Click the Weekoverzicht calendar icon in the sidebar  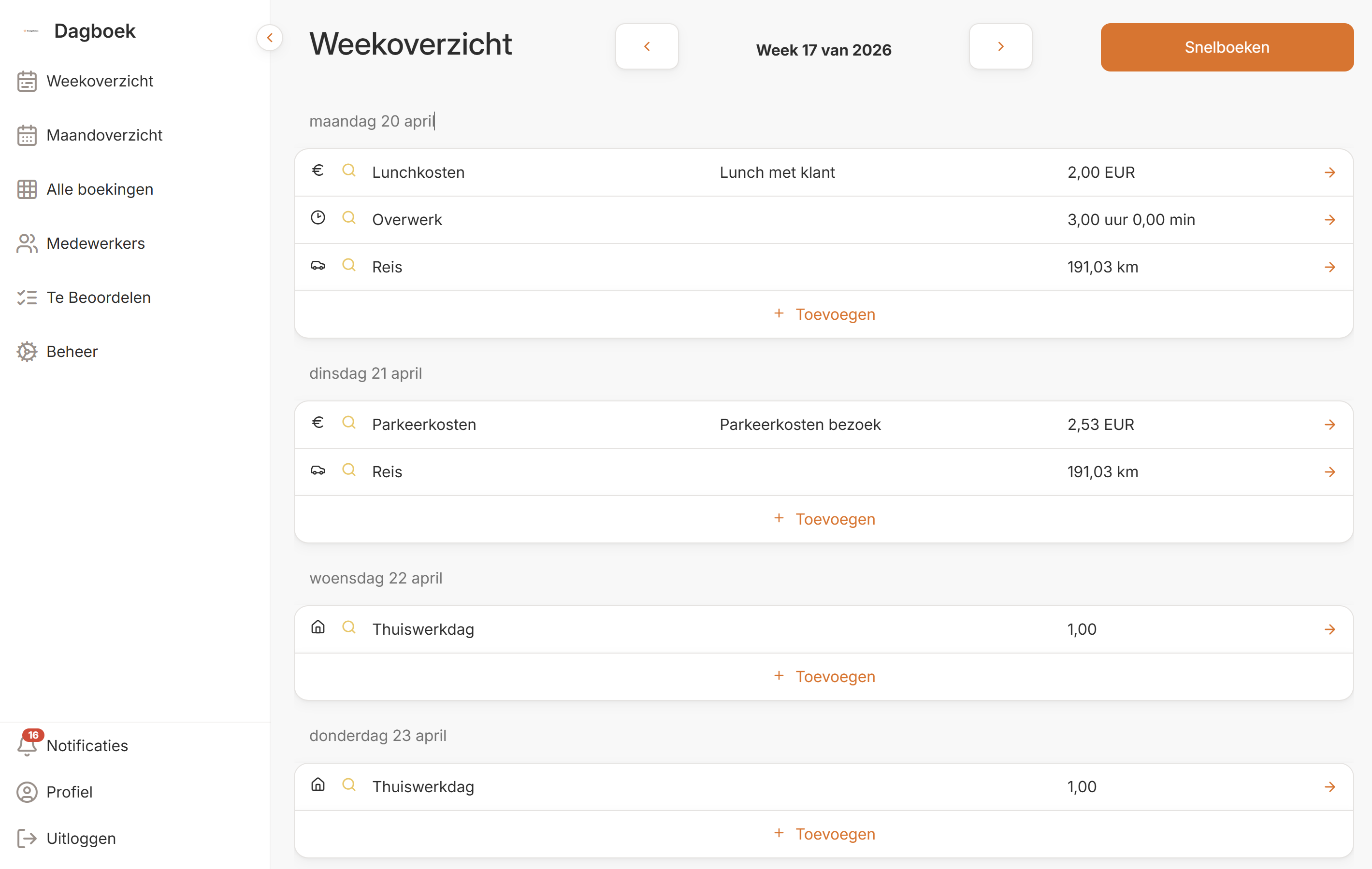coord(27,82)
